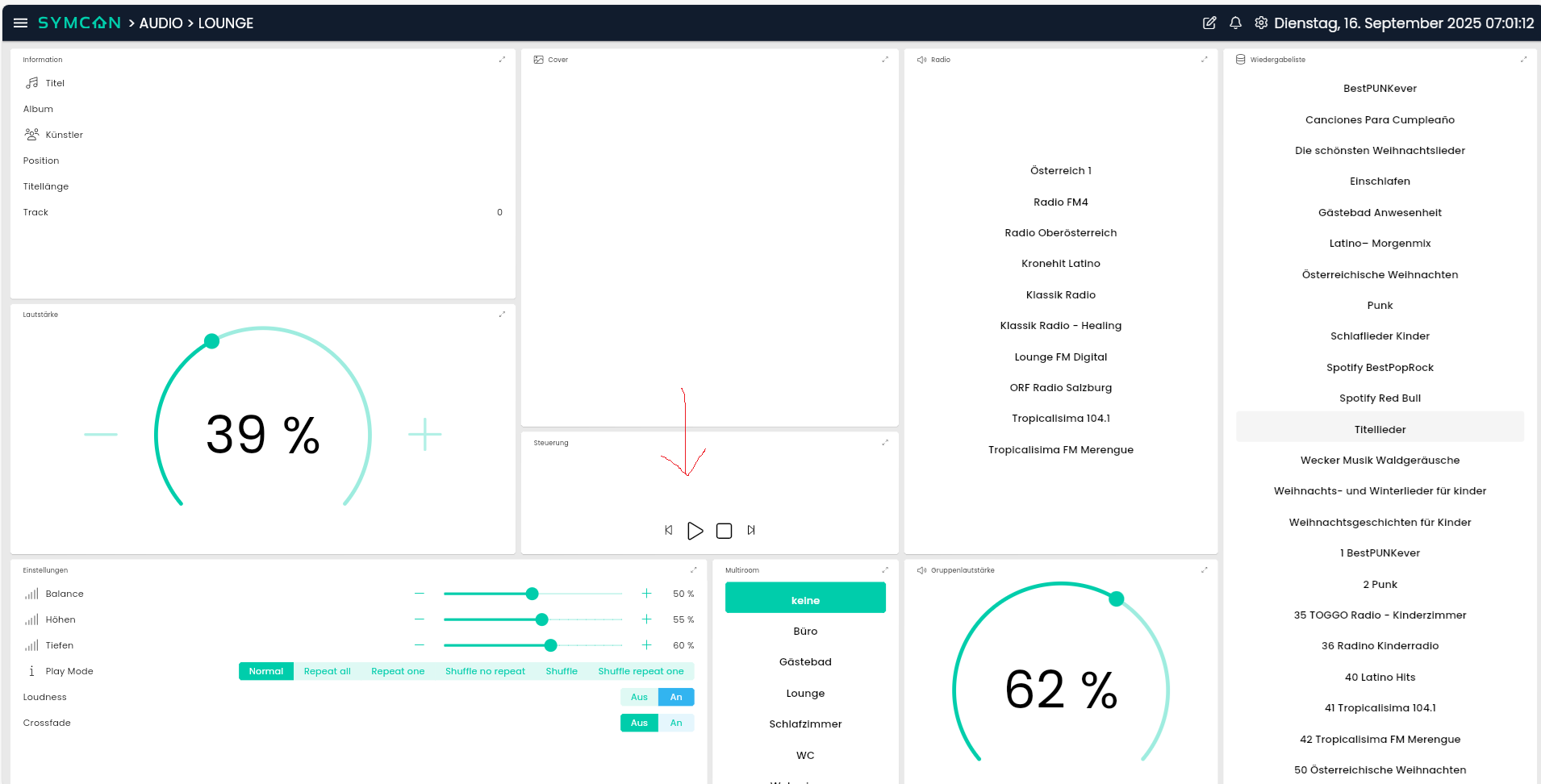Expand the Einstellungen panel
1541x784 pixels.
click(693, 570)
